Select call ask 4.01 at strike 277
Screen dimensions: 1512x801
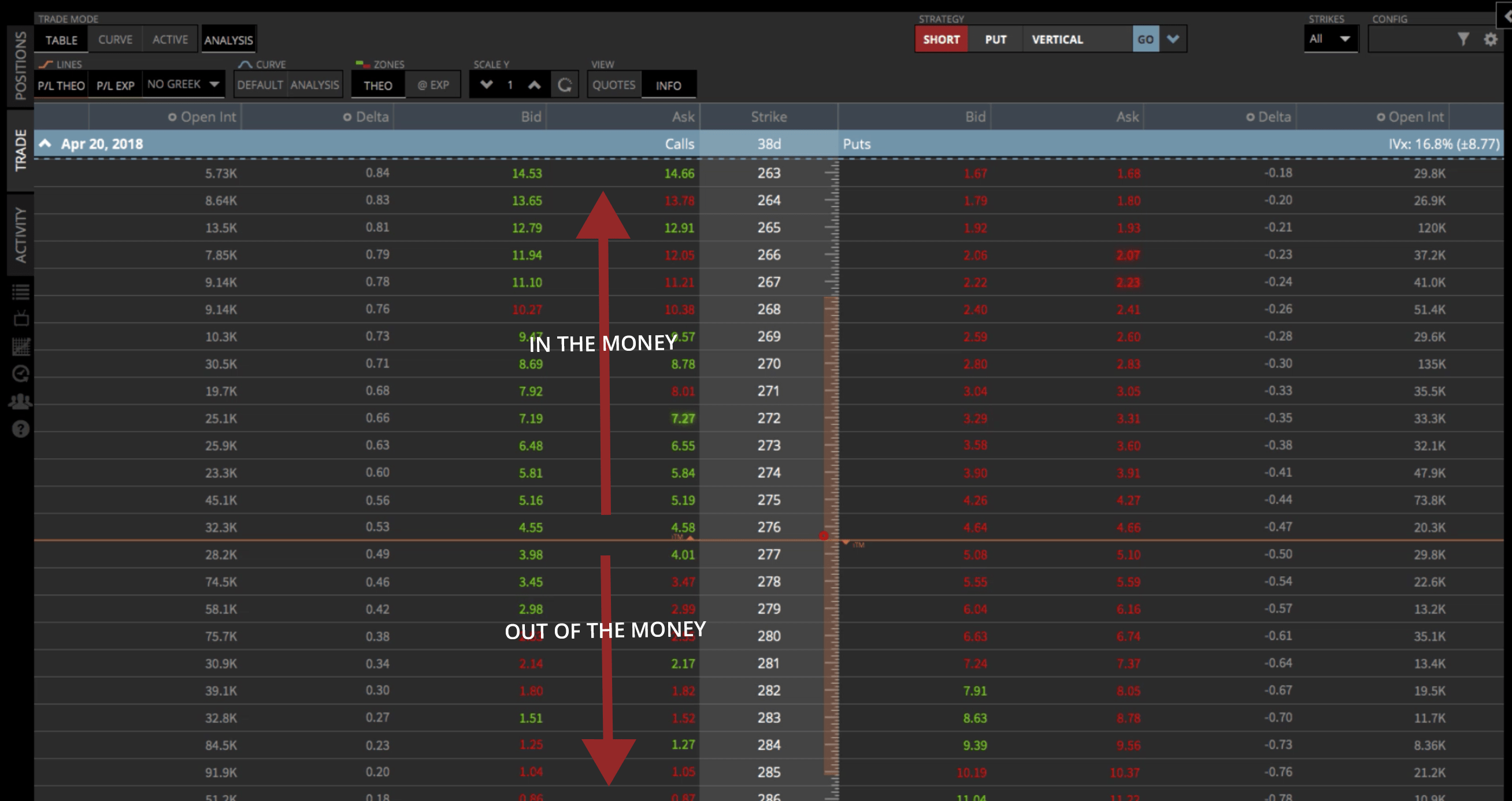pos(683,555)
